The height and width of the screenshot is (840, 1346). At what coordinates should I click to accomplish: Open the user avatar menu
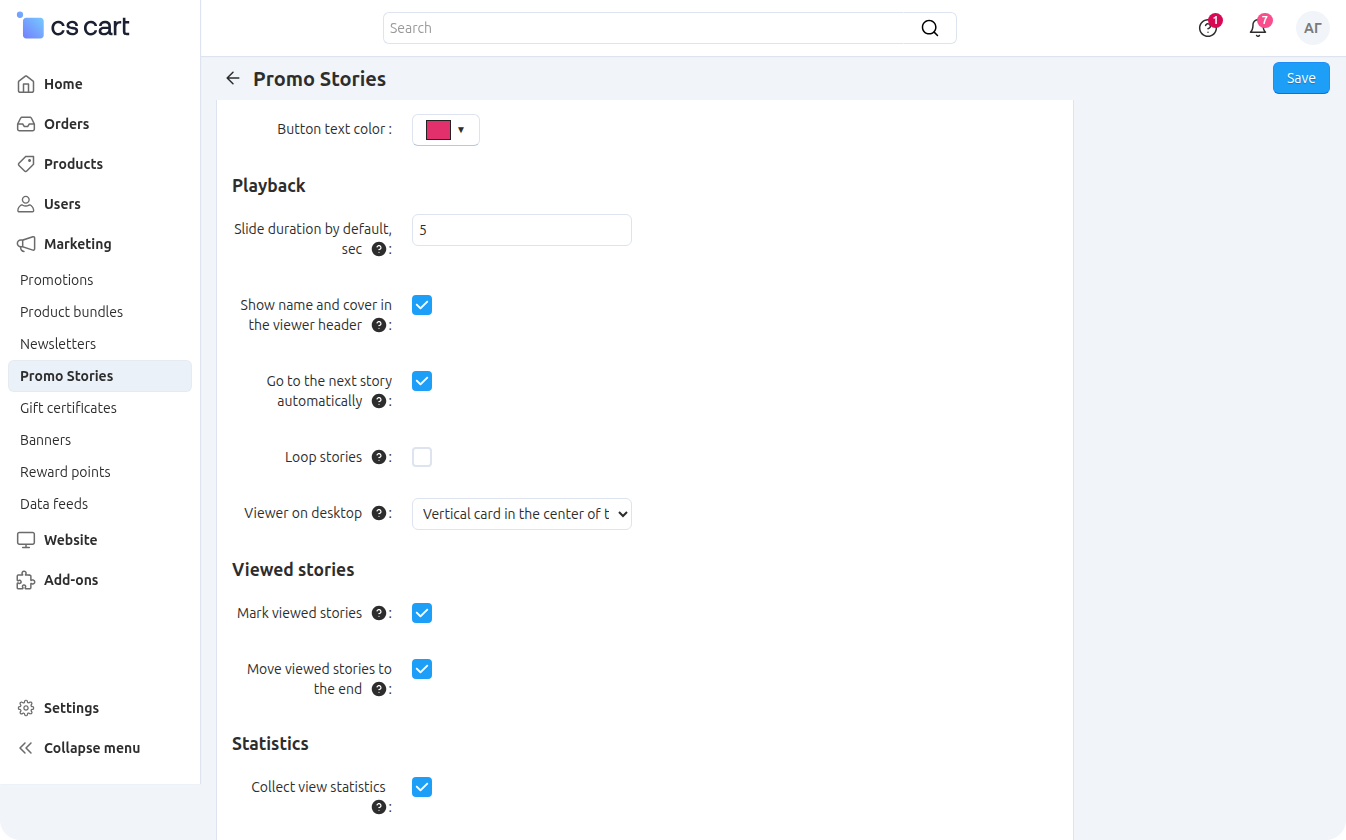pos(1313,28)
